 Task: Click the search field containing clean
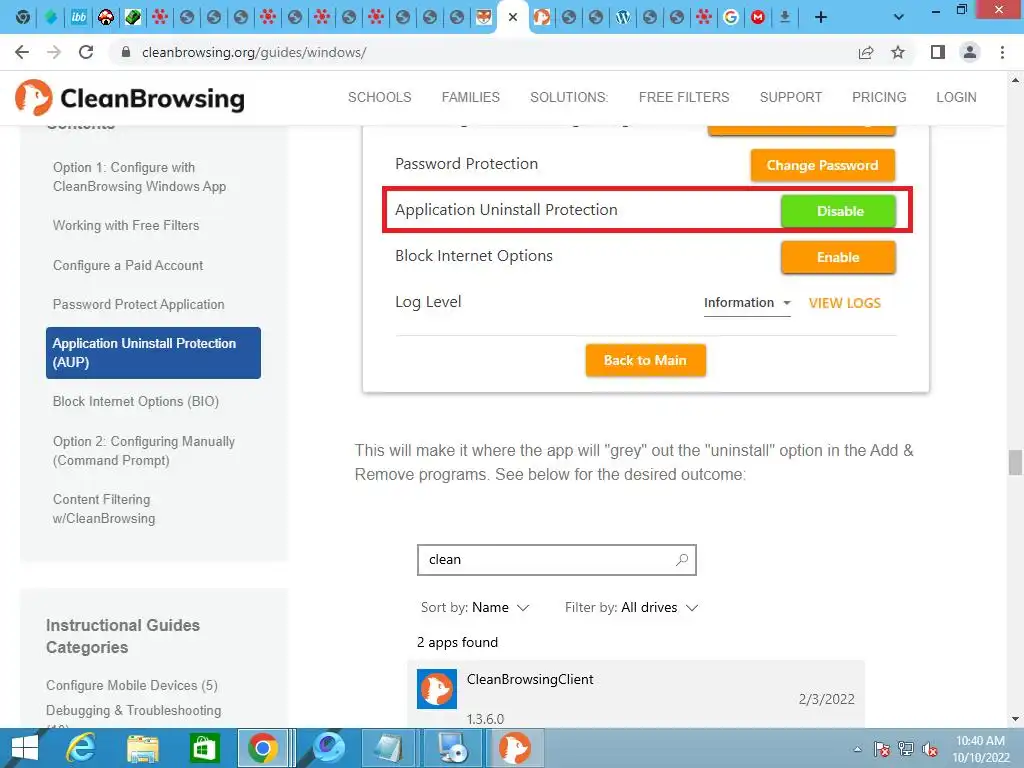coord(556,560)
